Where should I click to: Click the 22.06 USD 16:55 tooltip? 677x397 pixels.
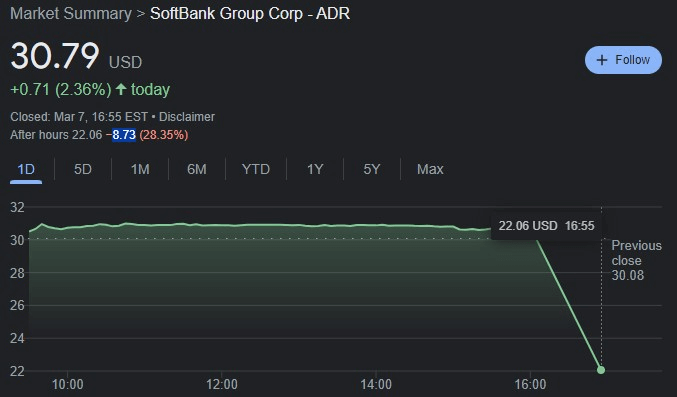547,226
